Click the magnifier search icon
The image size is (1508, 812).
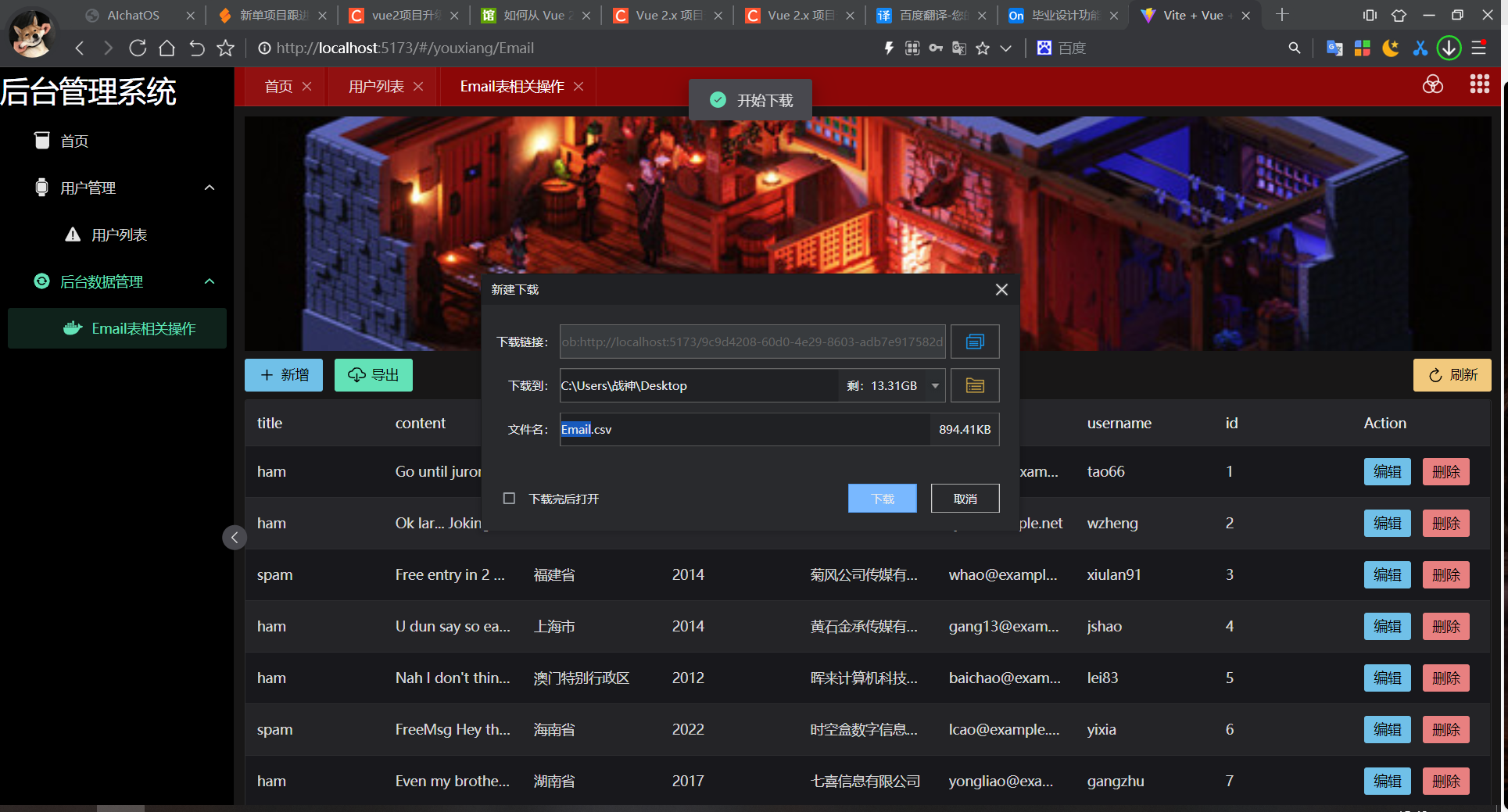tap(1295, 48)
